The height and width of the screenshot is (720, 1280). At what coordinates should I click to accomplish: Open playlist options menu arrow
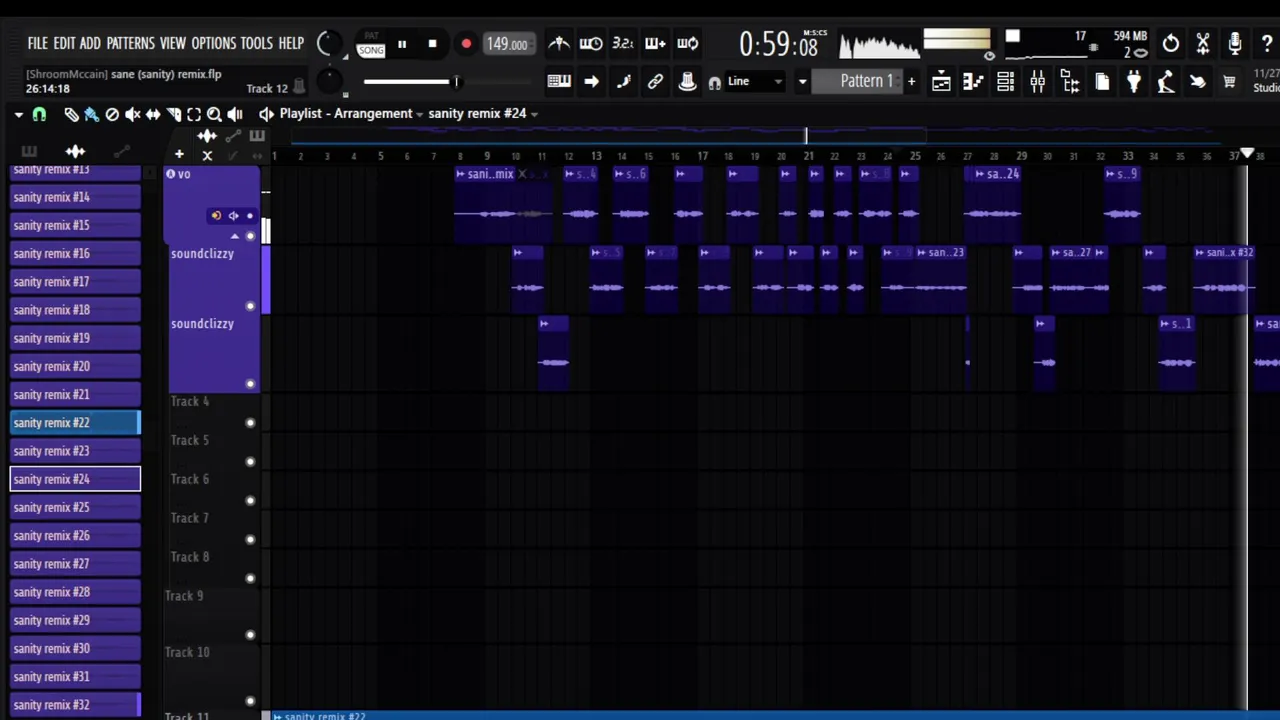coord(19,114)
